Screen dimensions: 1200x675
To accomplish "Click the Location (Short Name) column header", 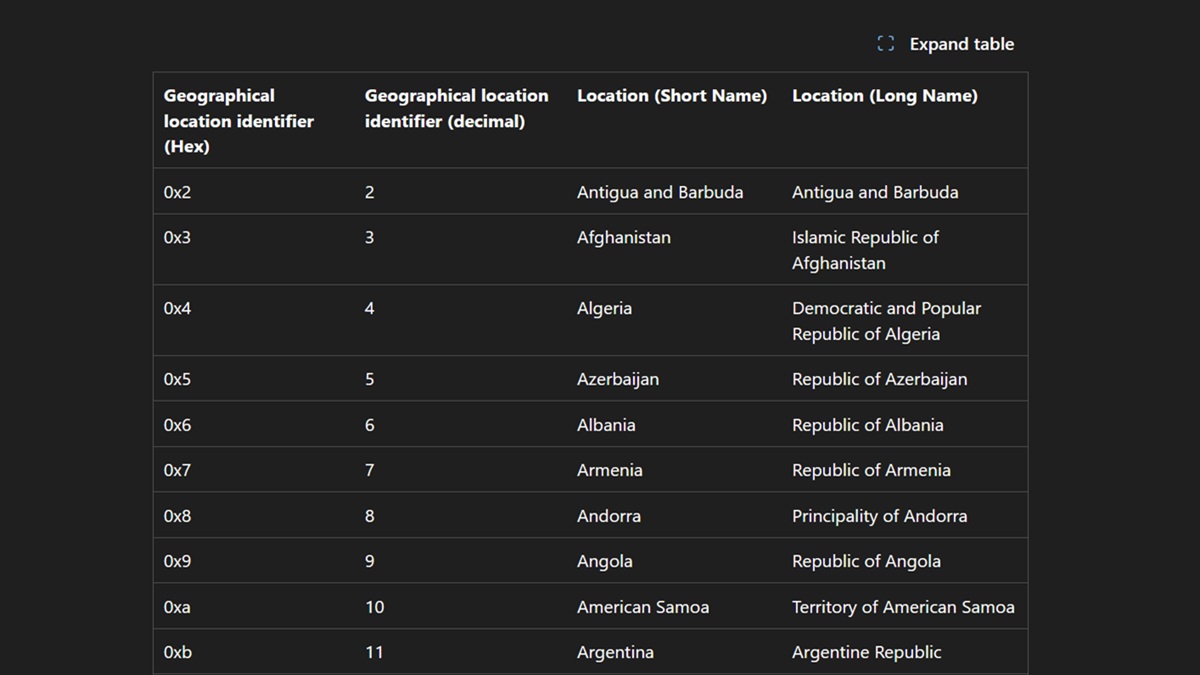I will pos(672,96).
